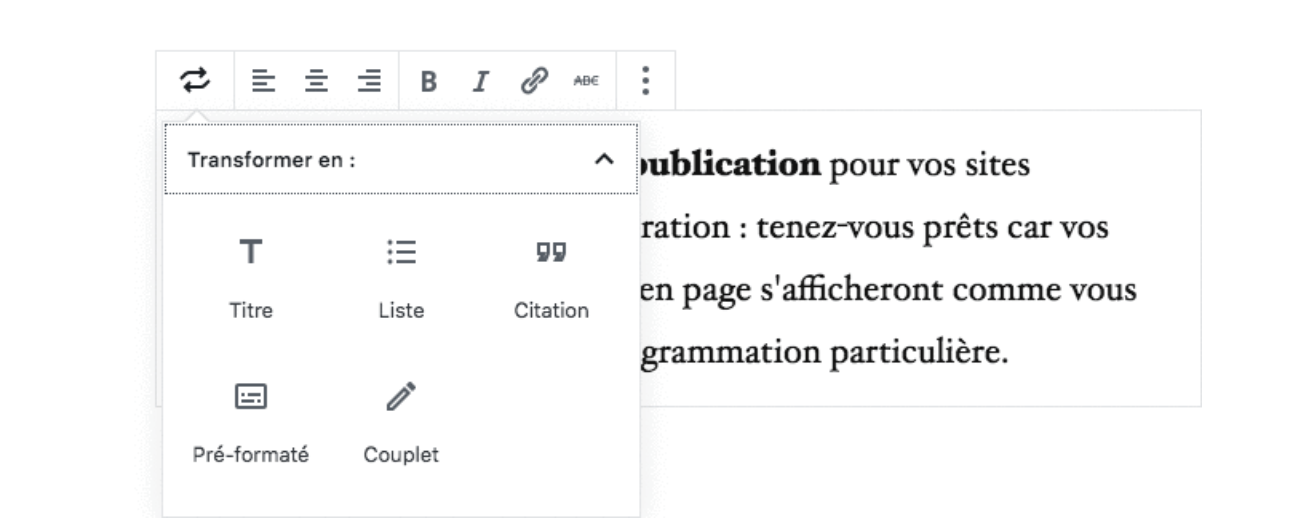Select the Citation quote icon
This screenshot has height=522, width=1298.
pyautogui.click(x=551, y=252)
